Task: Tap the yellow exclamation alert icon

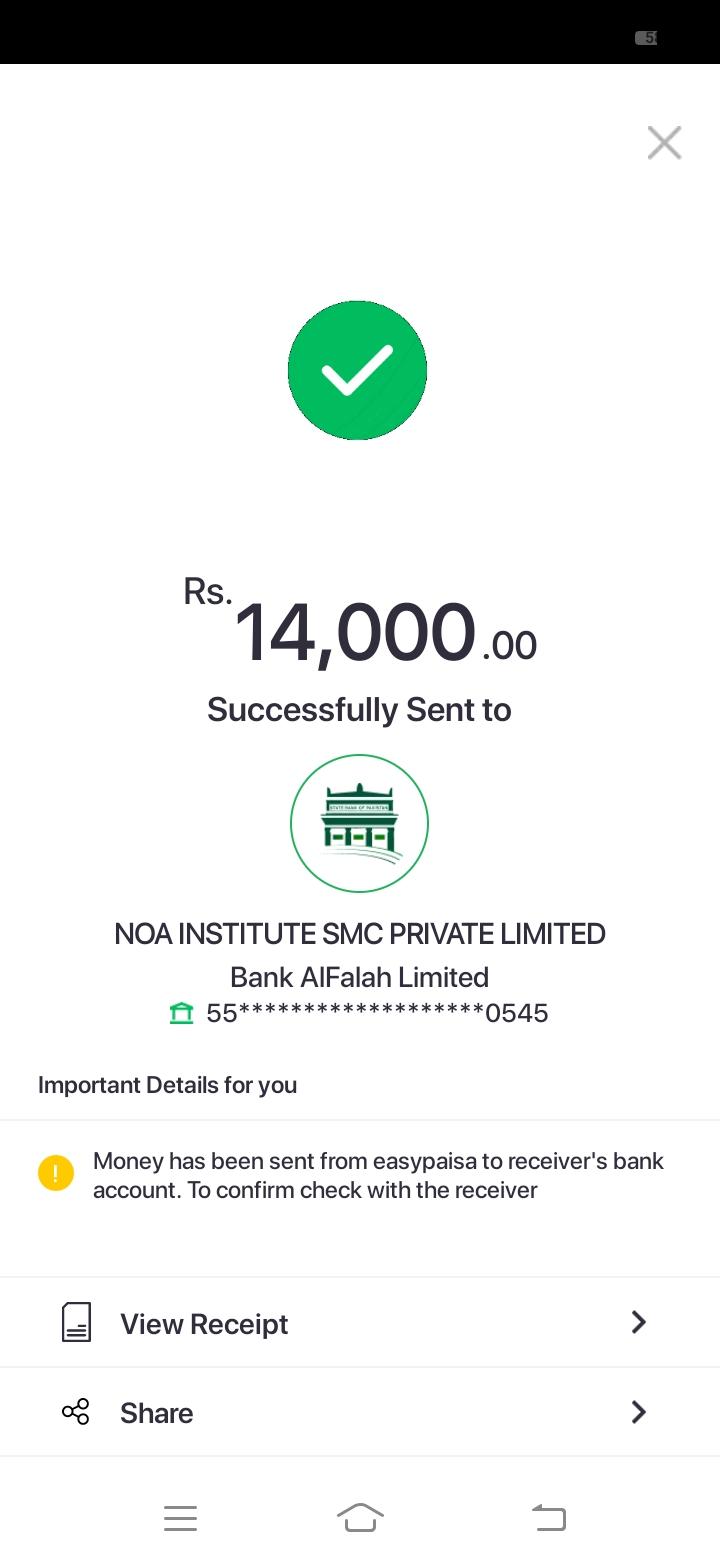Action: tap(56, 1173)
